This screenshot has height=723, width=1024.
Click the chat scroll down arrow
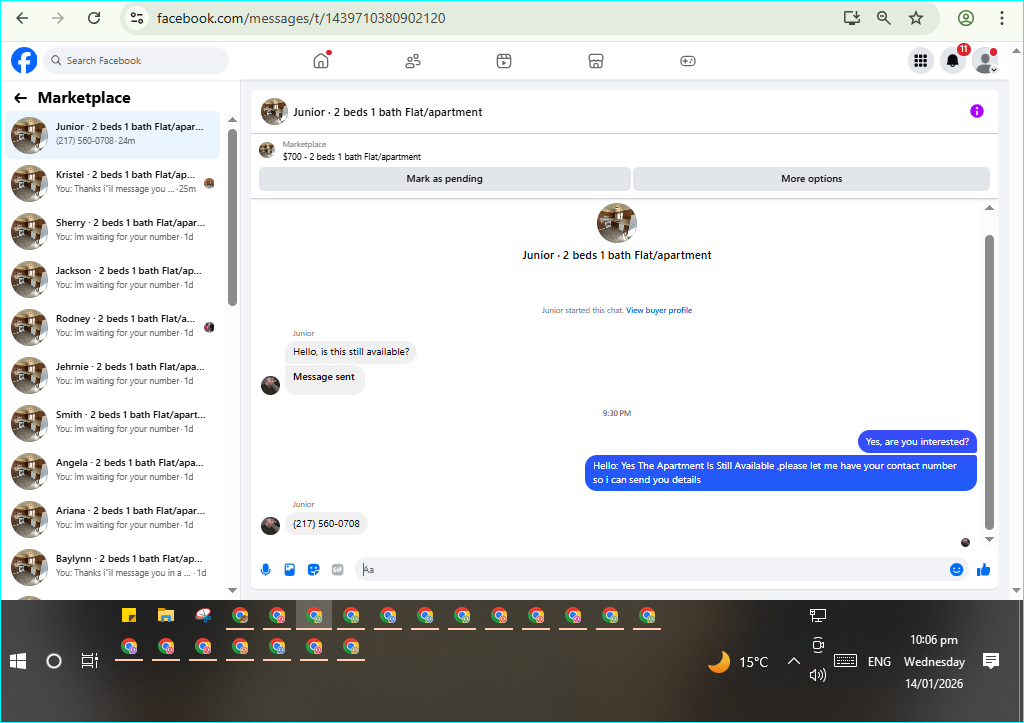(x=989, y=539)
